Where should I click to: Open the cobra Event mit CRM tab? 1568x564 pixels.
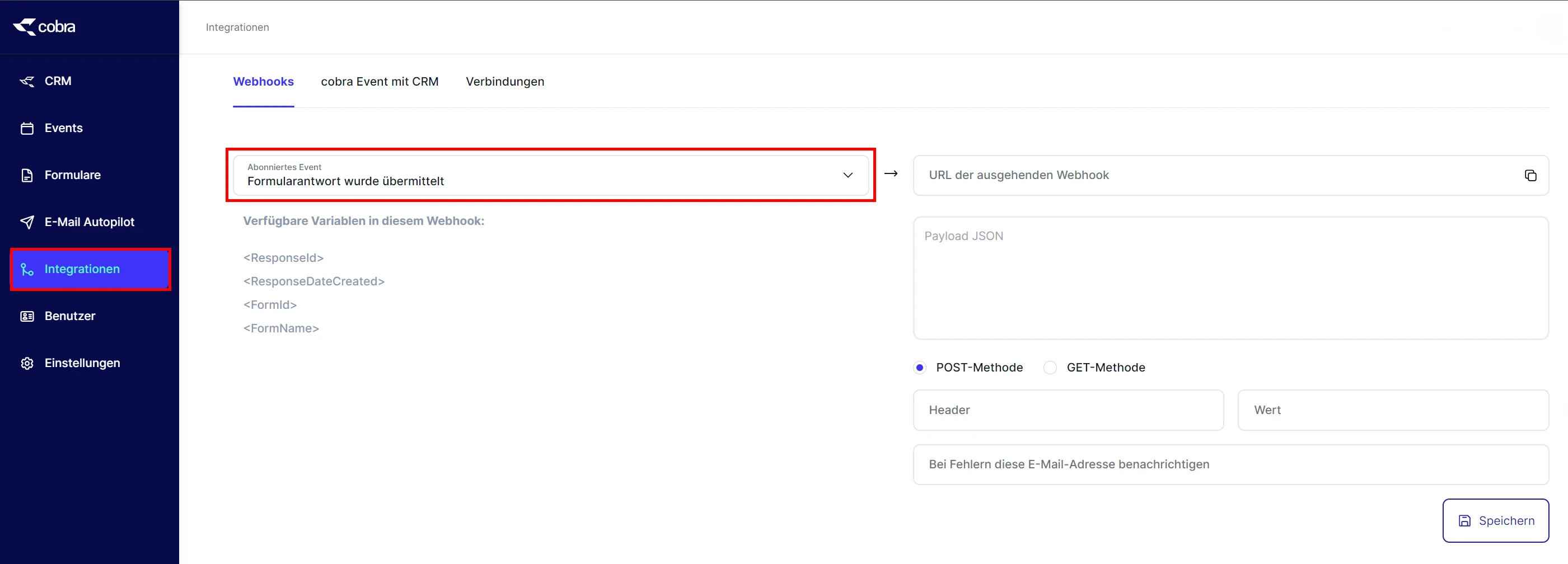click(380, 82)
